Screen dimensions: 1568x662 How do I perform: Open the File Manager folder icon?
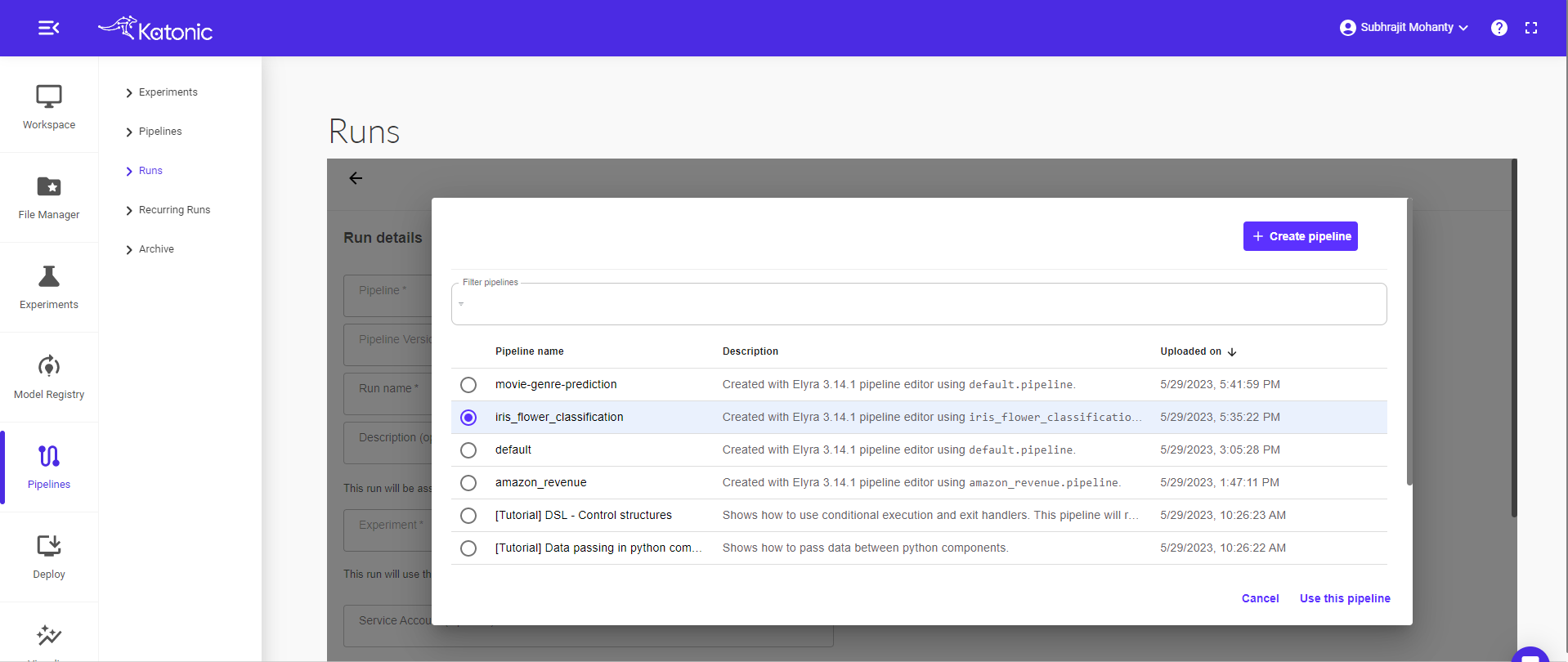(49, 186)
